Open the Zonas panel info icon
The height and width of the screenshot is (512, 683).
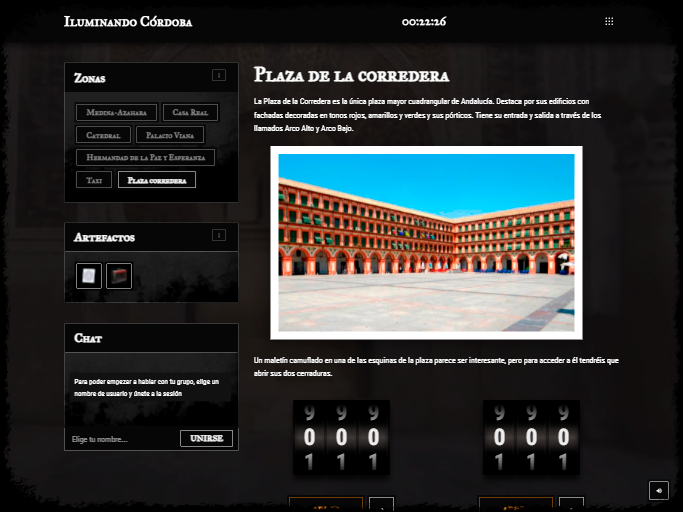[x=219, y=75]
